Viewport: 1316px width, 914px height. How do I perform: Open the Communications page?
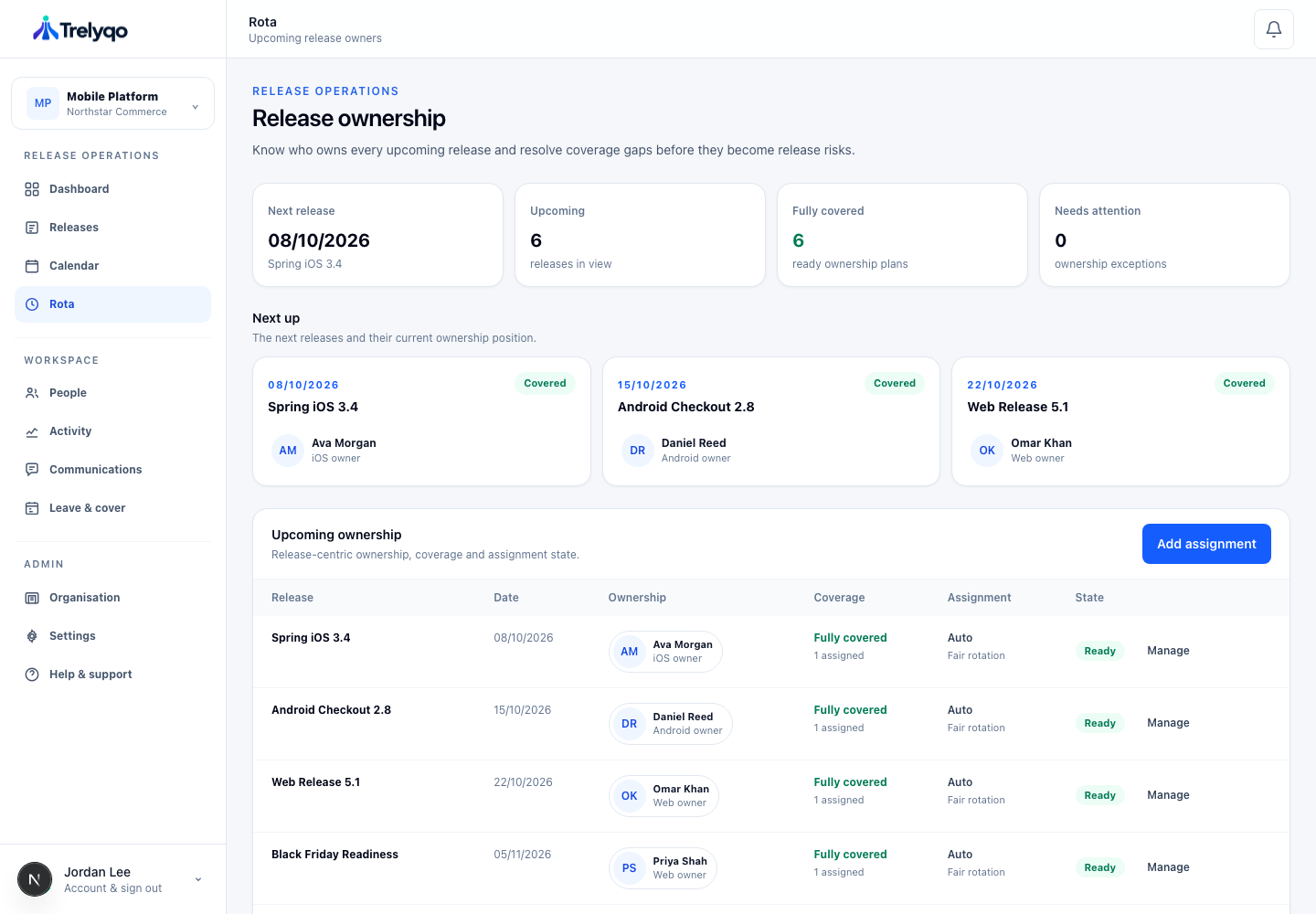point(112,470)
